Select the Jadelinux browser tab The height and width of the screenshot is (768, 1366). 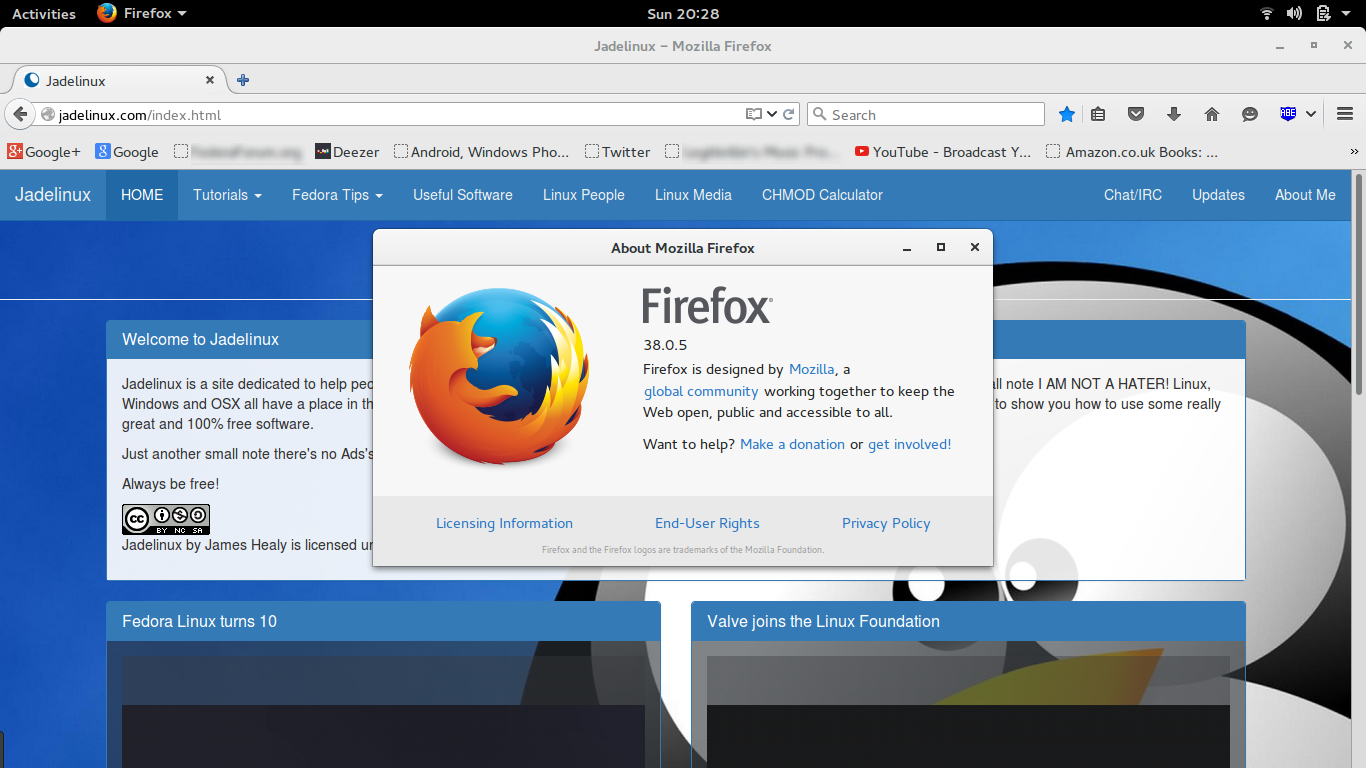pyautogui.click(x=120, y=80)
